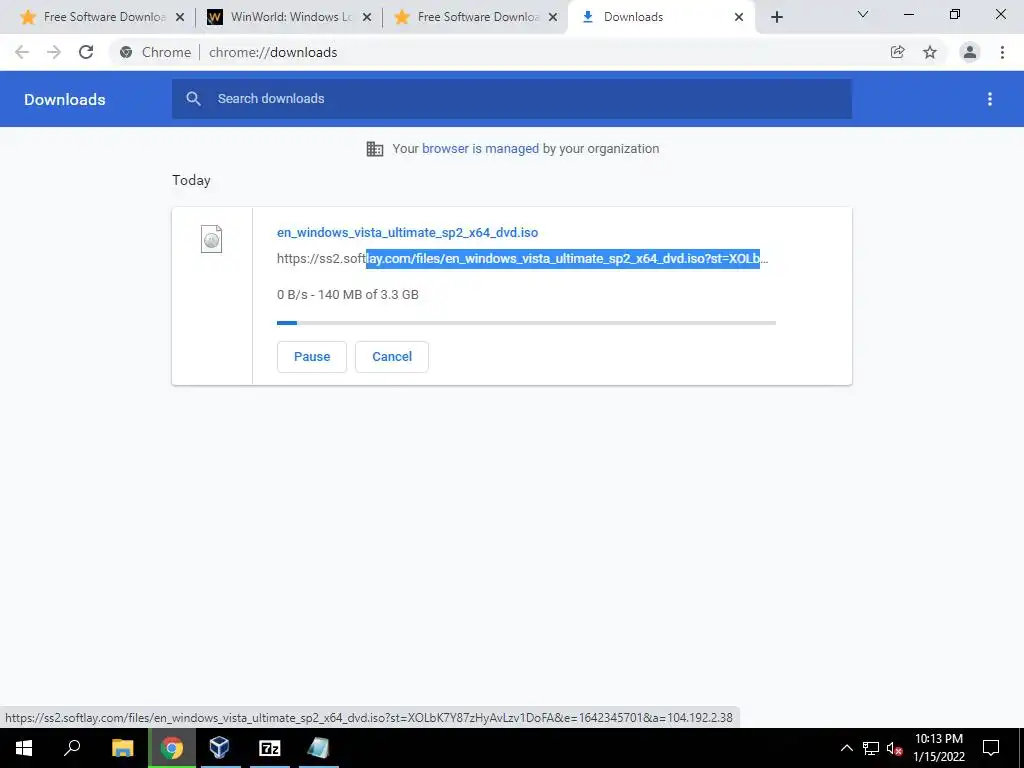The width and height of the screenshot is (1024, 768).
Task: Close the WinWorld tab
Action: [x=367, y=17]
